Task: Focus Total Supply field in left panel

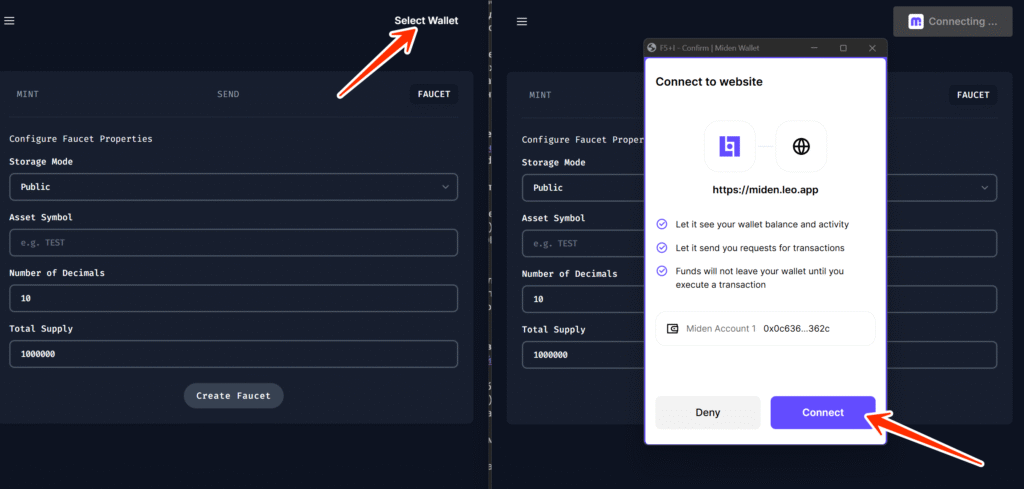Action: click(x=233, y=354)
